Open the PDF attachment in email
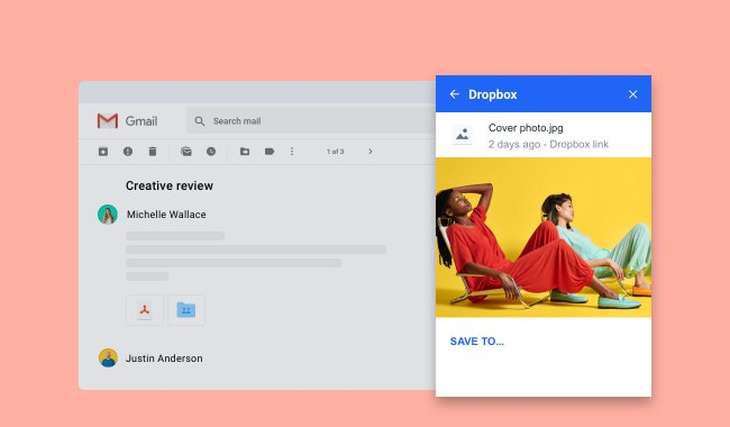Viewport: 730px width, 427px height. [145, 310]
